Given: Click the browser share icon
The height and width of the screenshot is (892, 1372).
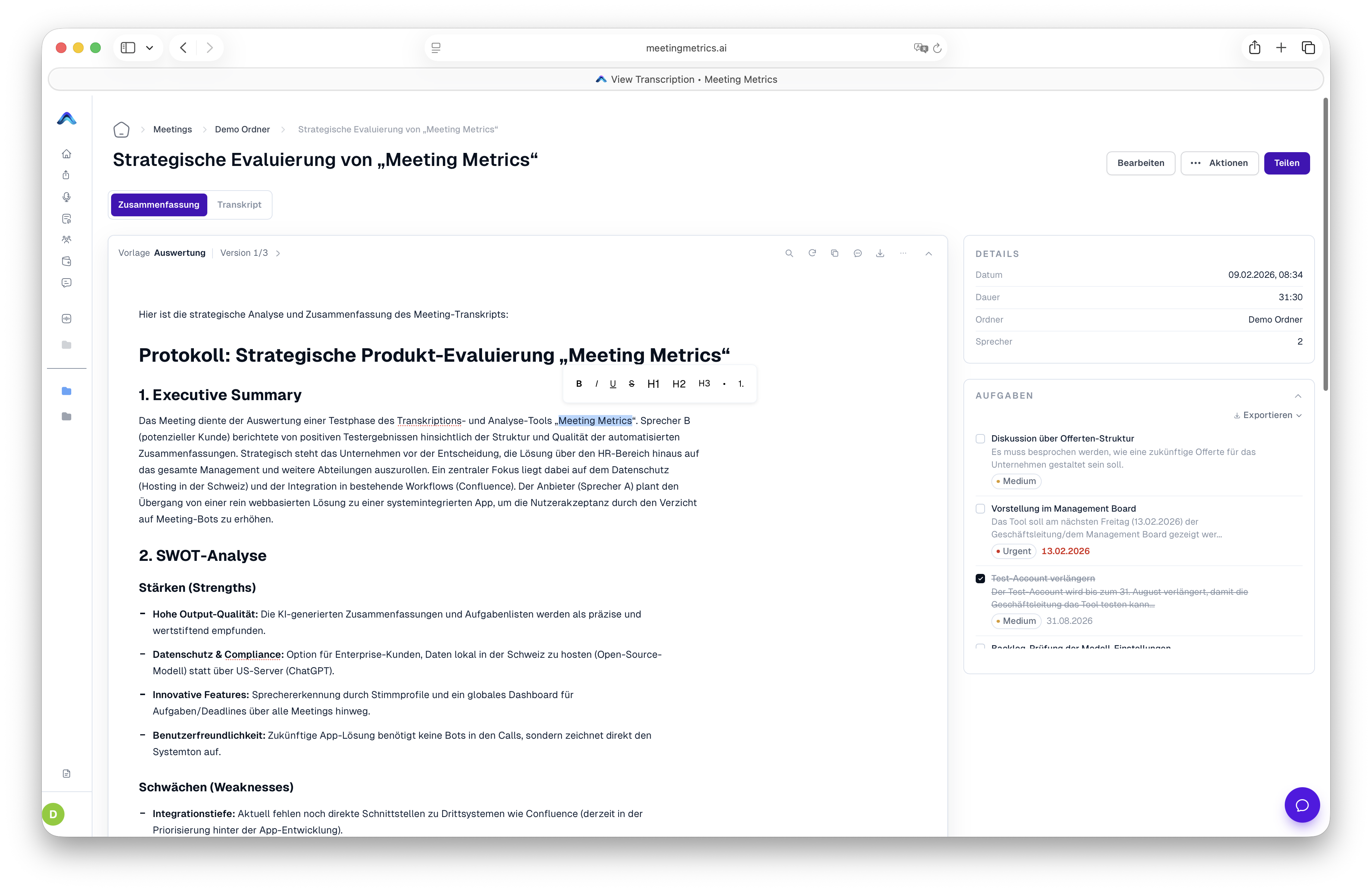Looking at the screenshot, I should (x=1255, y=48).
